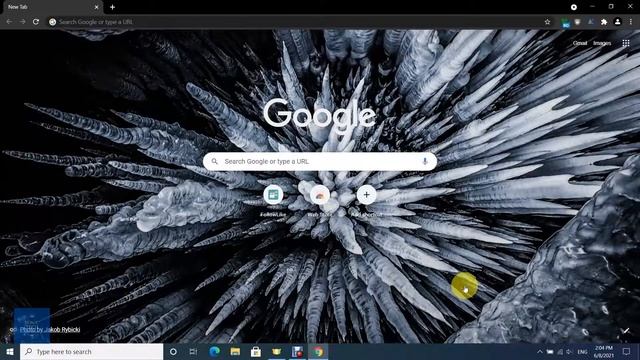Bookmark this tab with the star icon
This screenshot has width=640, height=360.
(547, 22)
